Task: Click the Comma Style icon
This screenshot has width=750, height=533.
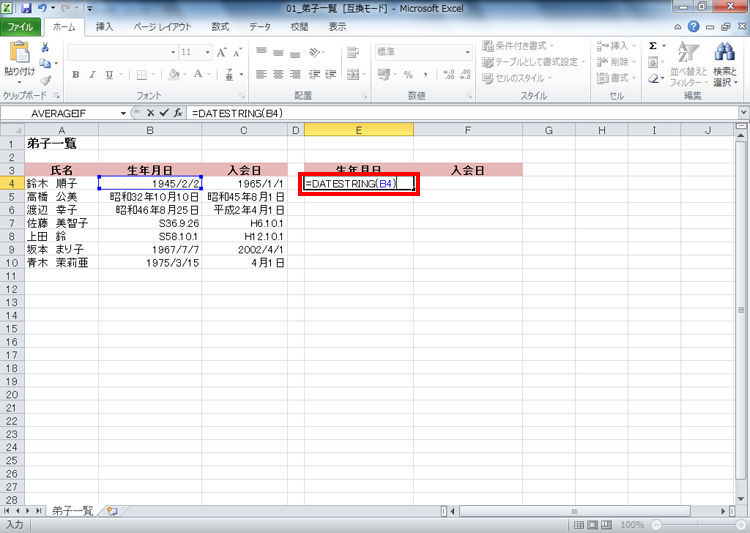Action: [425, 75]
